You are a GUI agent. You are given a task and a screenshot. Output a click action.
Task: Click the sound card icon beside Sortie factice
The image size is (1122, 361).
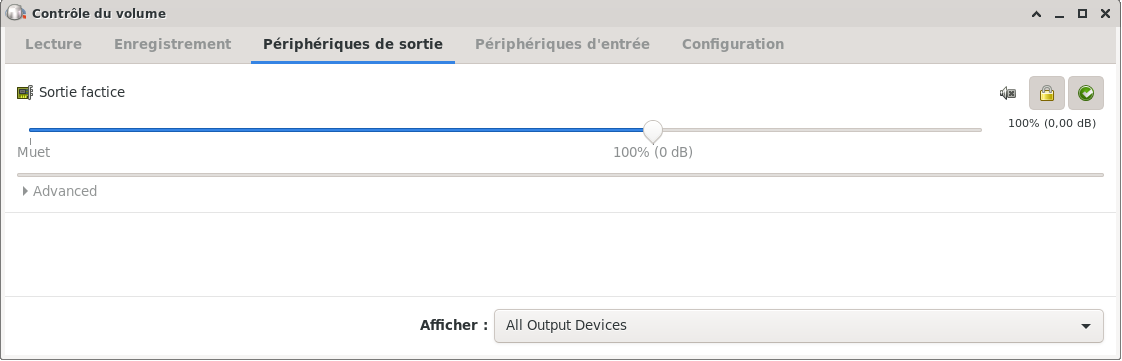[x=25, y=92]
